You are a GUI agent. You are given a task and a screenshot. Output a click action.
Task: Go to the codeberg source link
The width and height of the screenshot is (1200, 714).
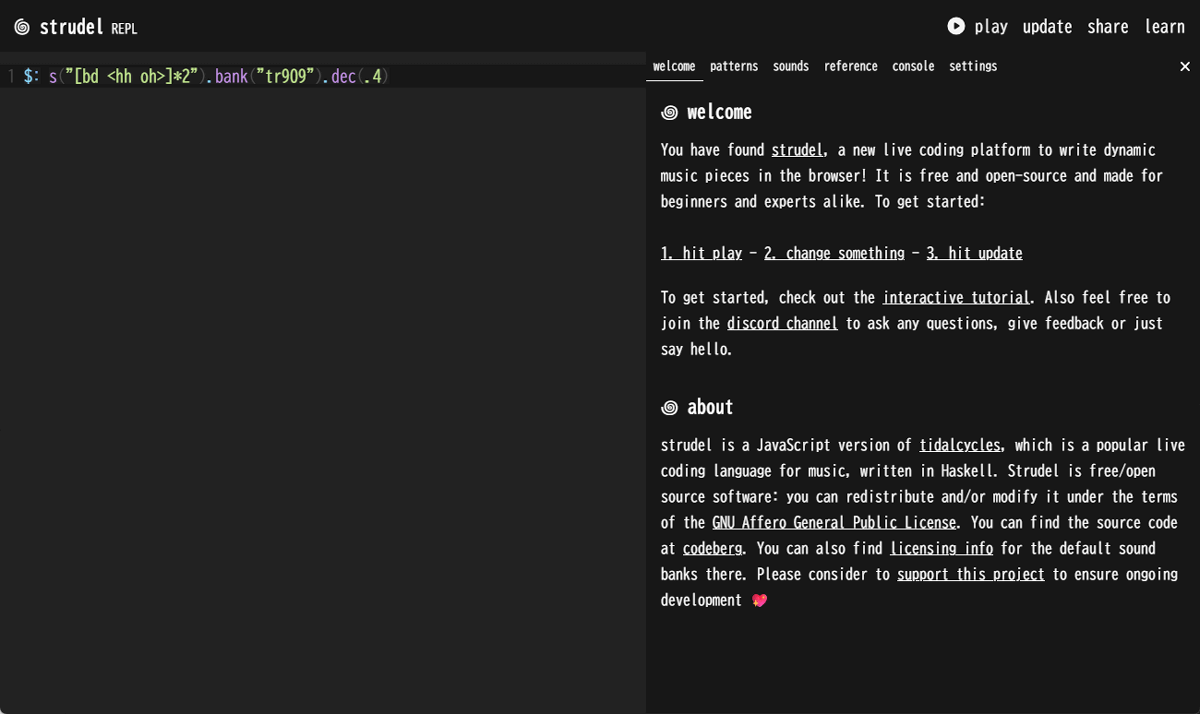[x=712, y=549]
